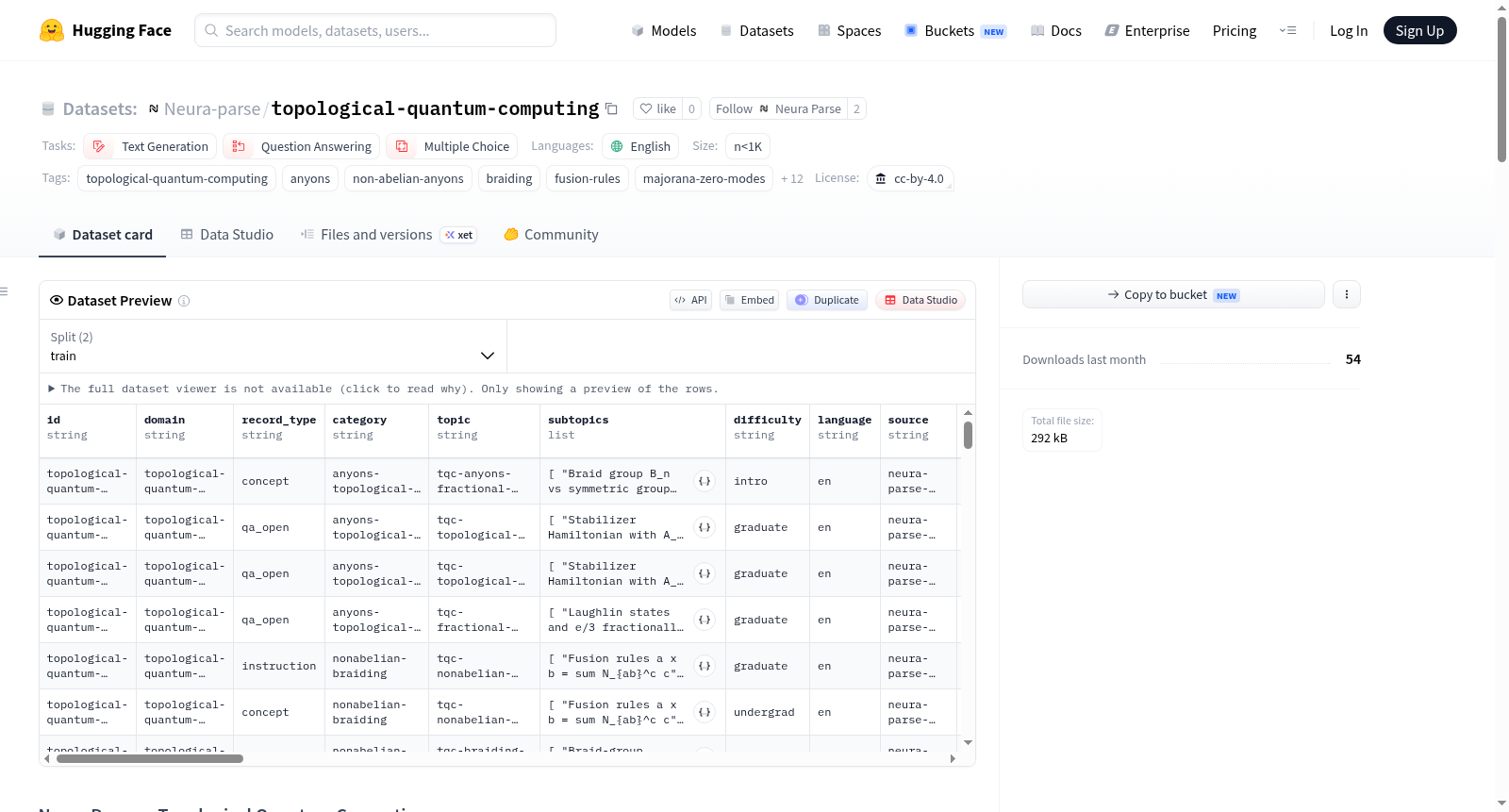Open the more navigation menu icon

point(1287,30)
